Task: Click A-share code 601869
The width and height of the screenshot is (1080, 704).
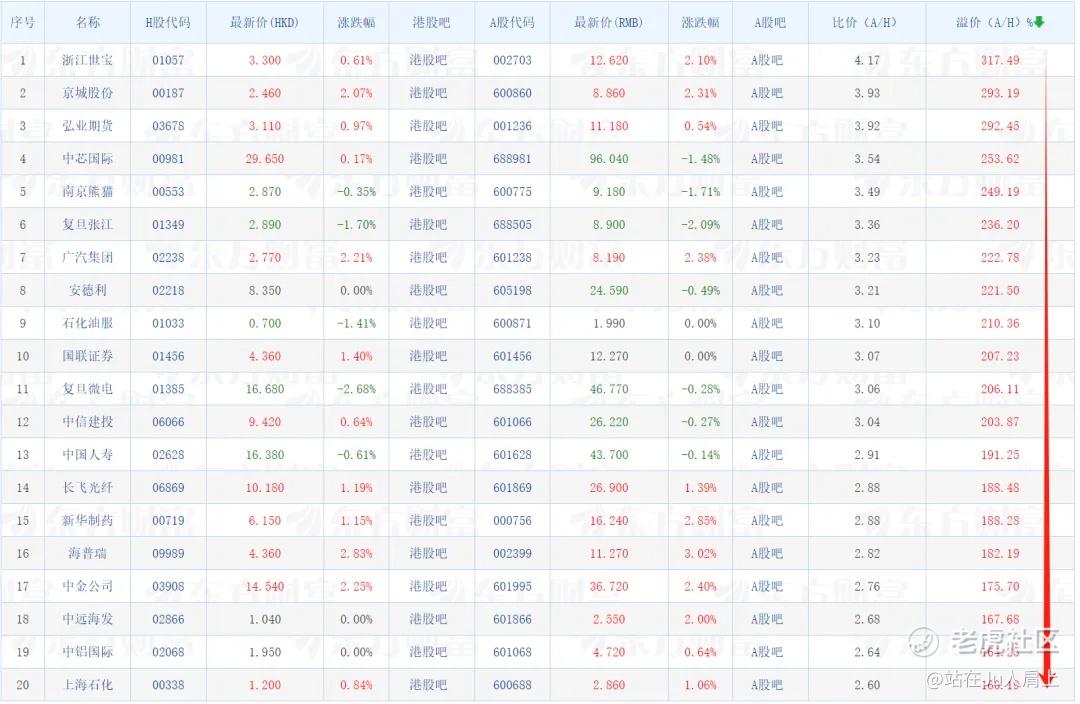Action: 512,488
